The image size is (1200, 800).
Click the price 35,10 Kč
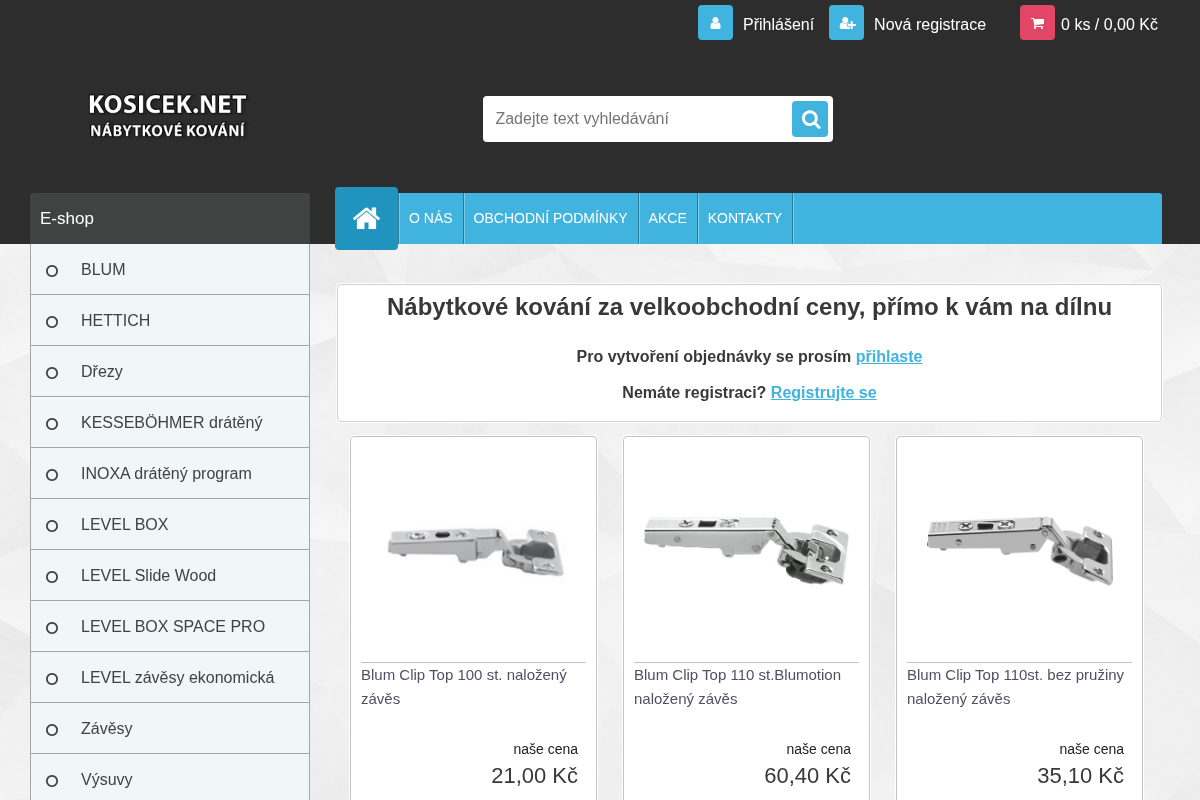point(1080,776)
